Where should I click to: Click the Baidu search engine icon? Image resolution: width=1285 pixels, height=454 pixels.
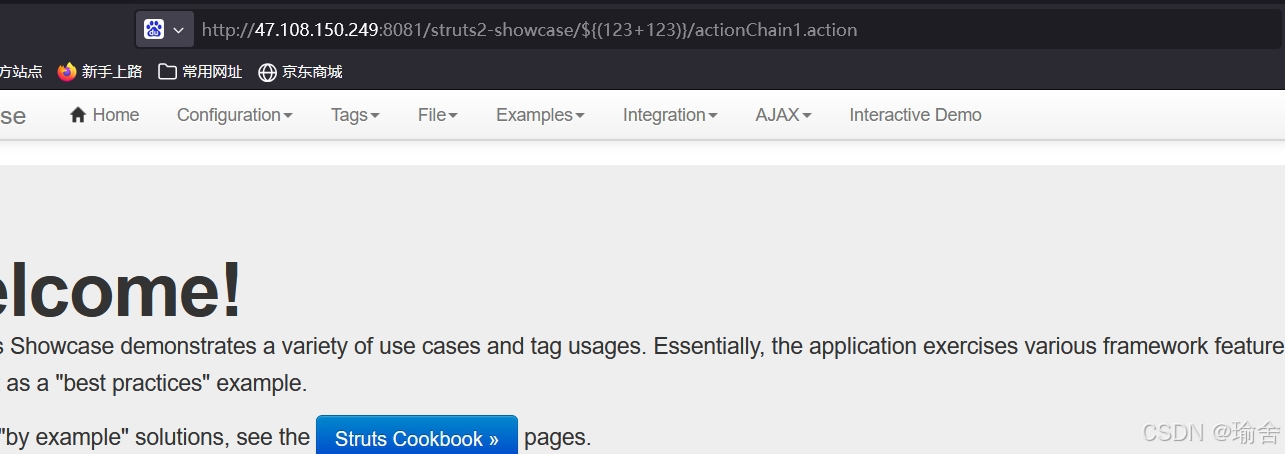[x=154, y=30]
